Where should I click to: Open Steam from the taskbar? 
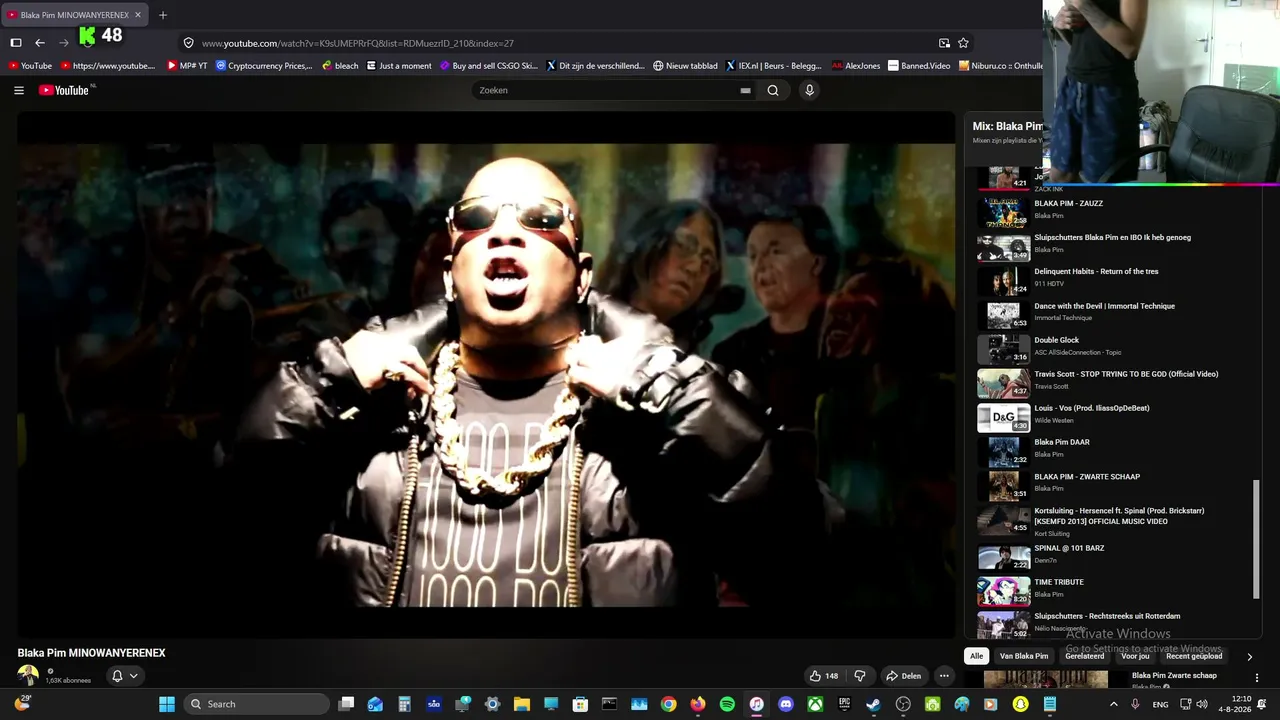[x=873, y=704]
